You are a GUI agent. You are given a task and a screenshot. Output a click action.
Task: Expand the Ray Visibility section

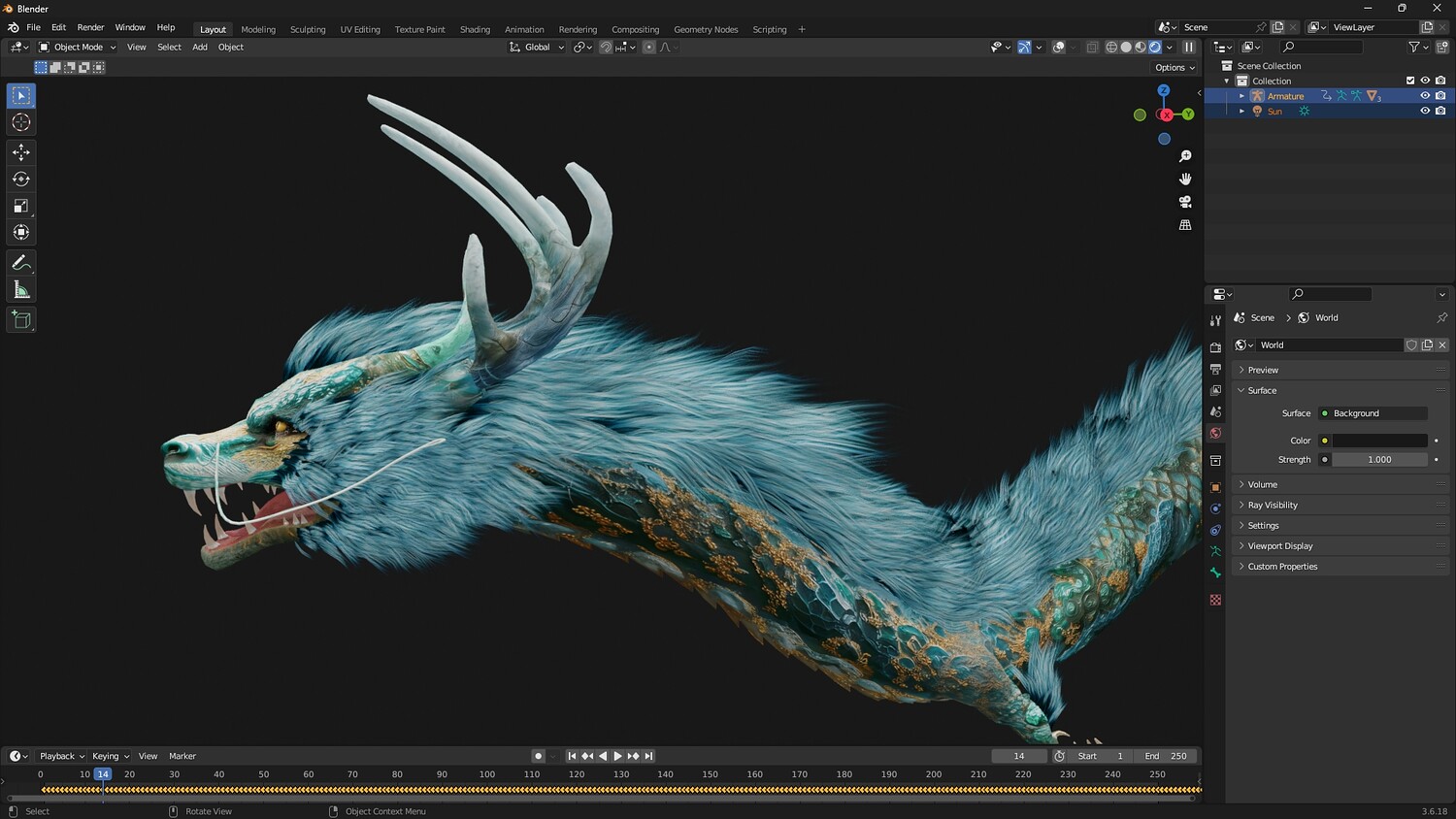(1272, 505)
